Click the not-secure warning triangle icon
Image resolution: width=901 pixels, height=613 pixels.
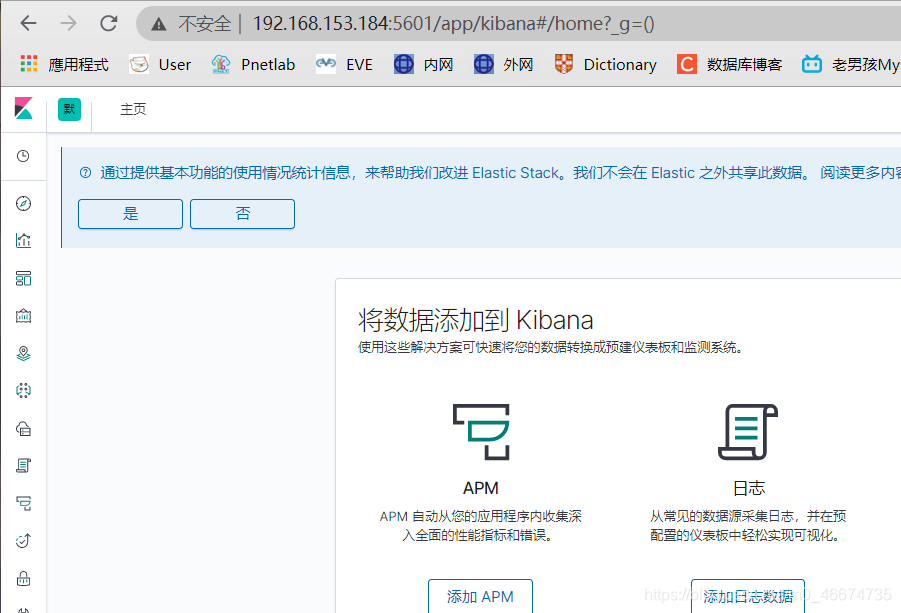coord(159,24)
